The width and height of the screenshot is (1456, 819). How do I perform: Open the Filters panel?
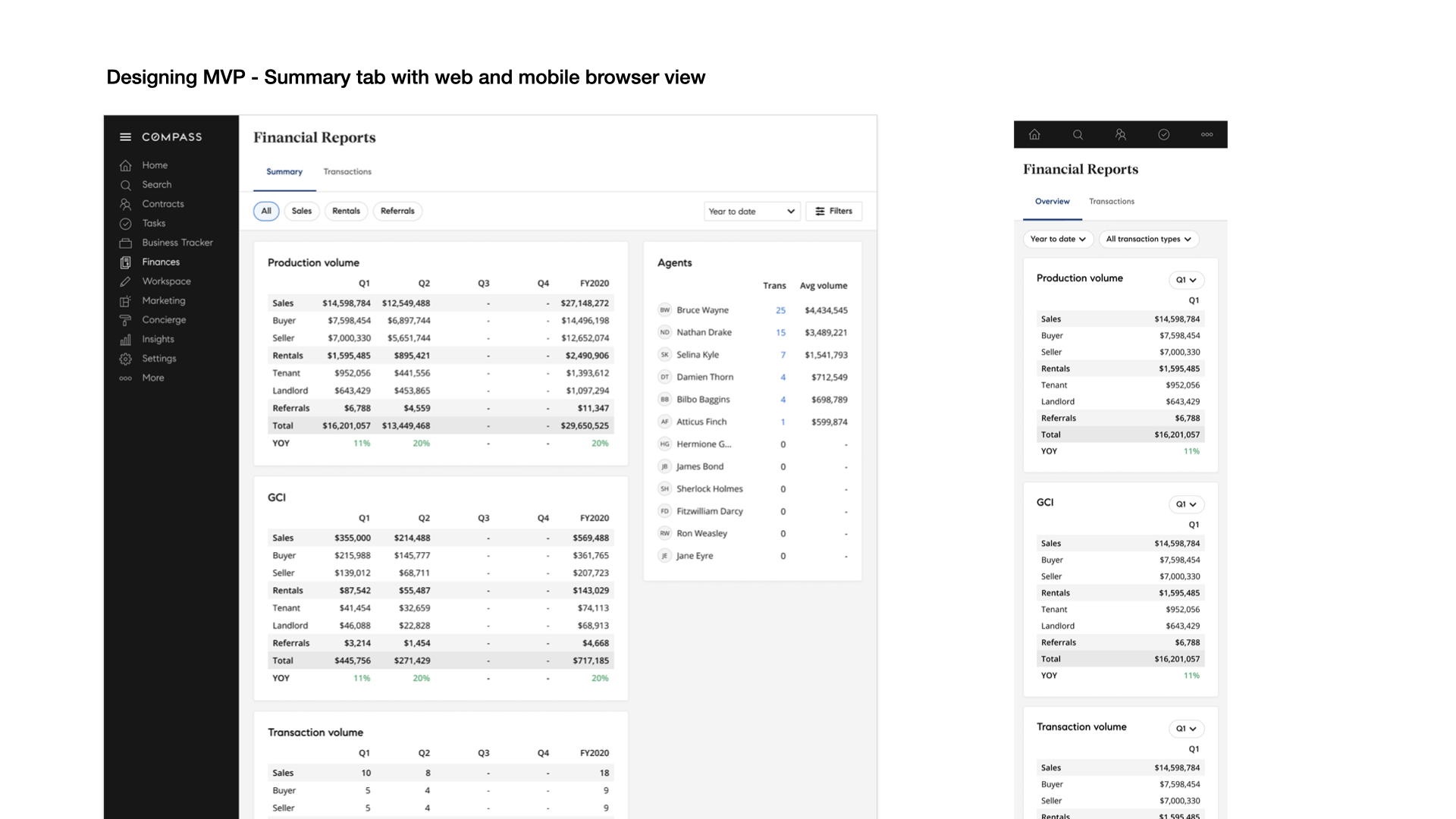click(833, 211)
